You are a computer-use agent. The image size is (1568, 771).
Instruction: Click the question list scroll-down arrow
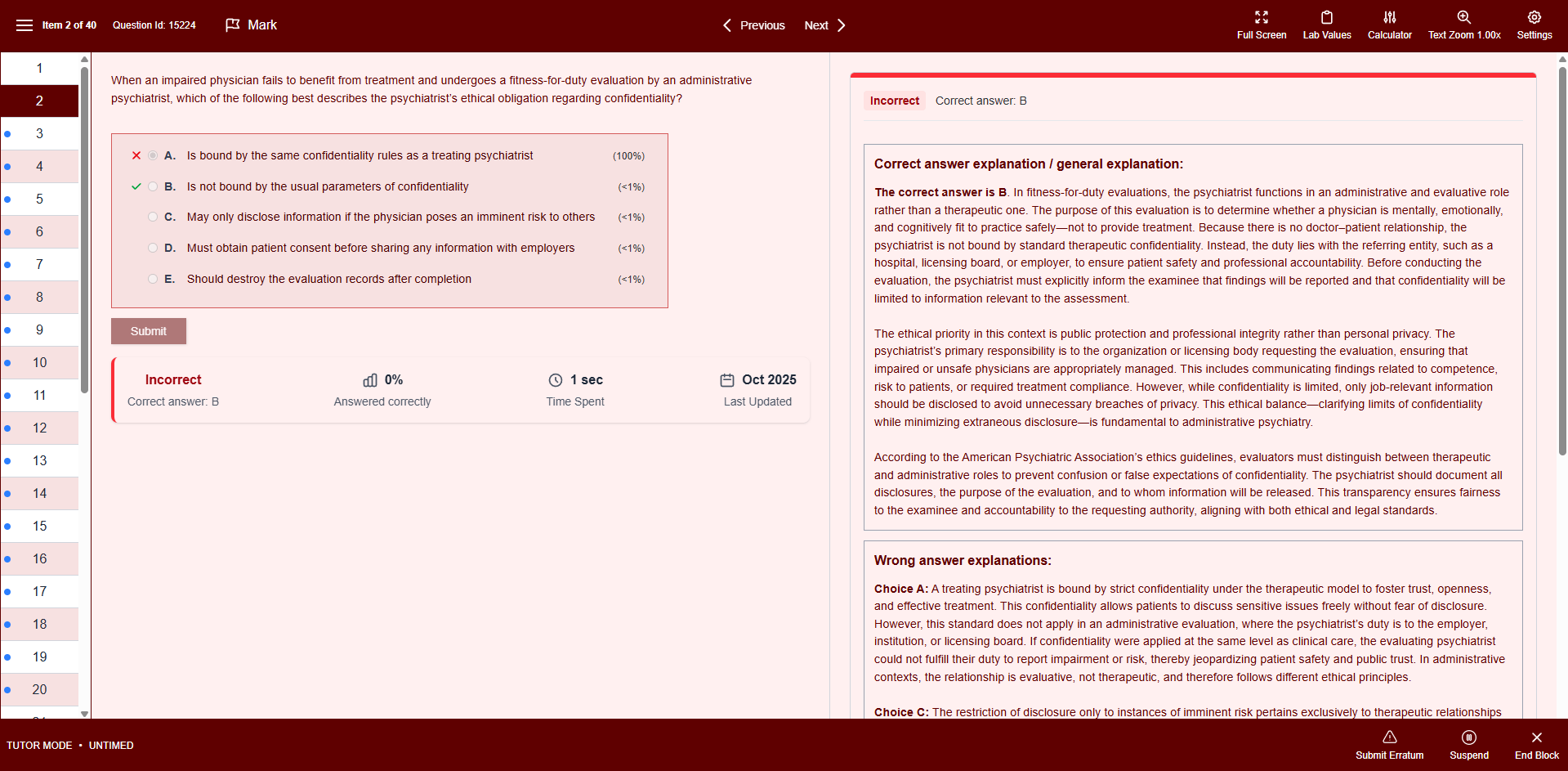pyautogui.click(x=84, y=714)
